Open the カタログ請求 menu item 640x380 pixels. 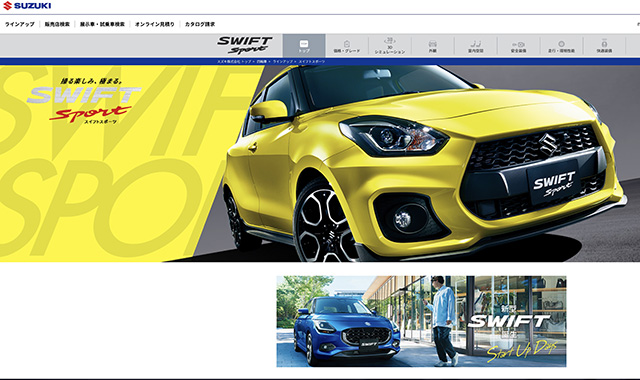(x=200, y=24)
